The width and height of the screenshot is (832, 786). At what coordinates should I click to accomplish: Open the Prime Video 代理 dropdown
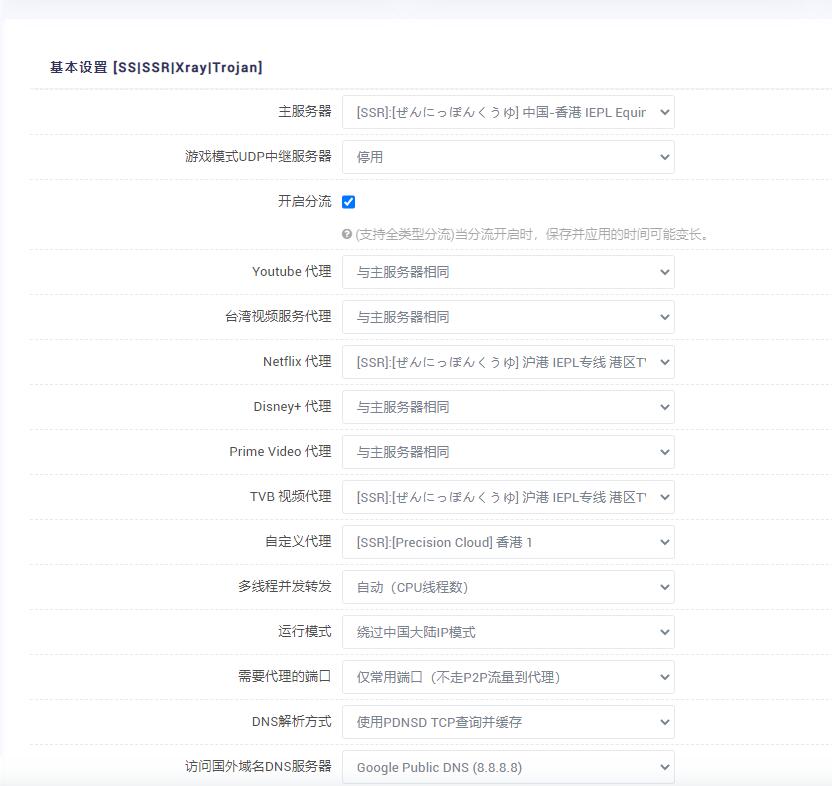(508, 452)
